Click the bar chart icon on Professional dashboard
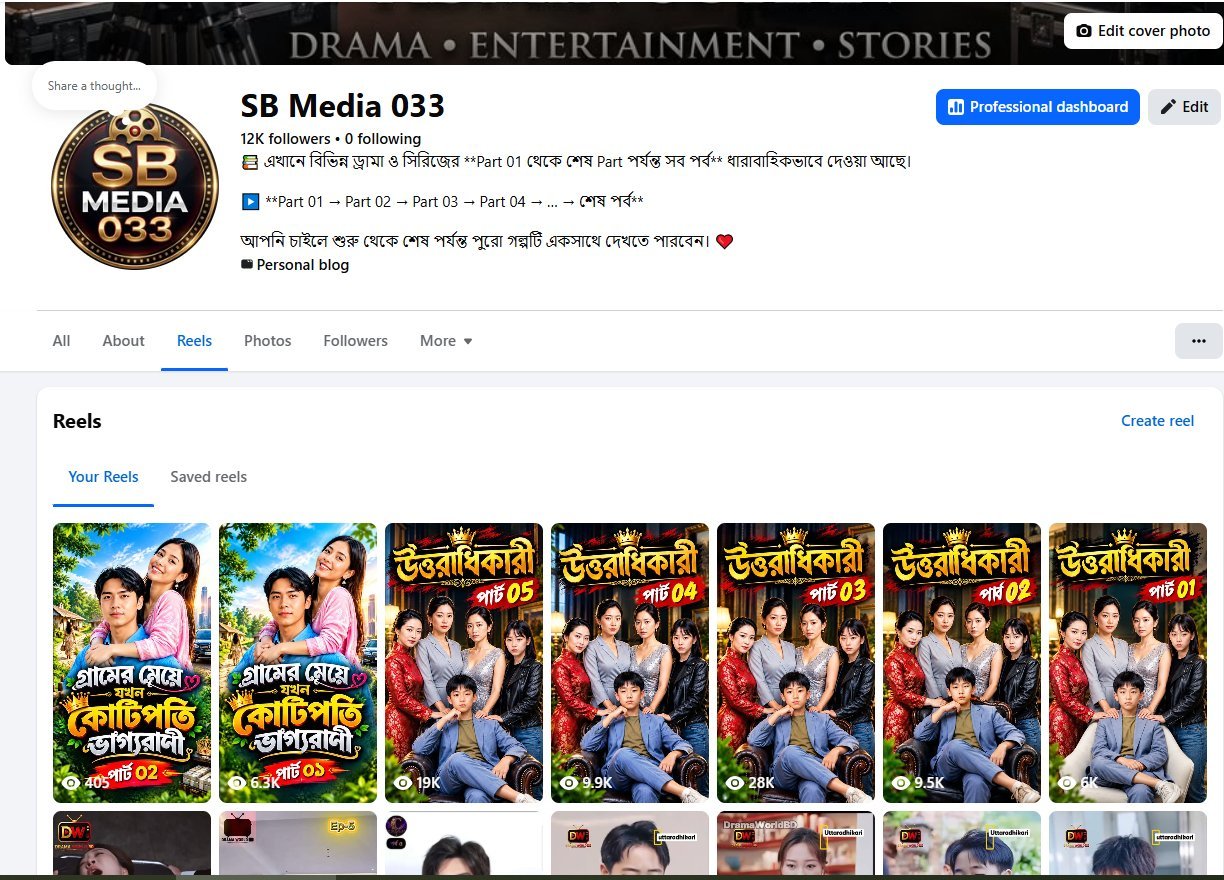 pyautogui.click(x=955, y=107)
